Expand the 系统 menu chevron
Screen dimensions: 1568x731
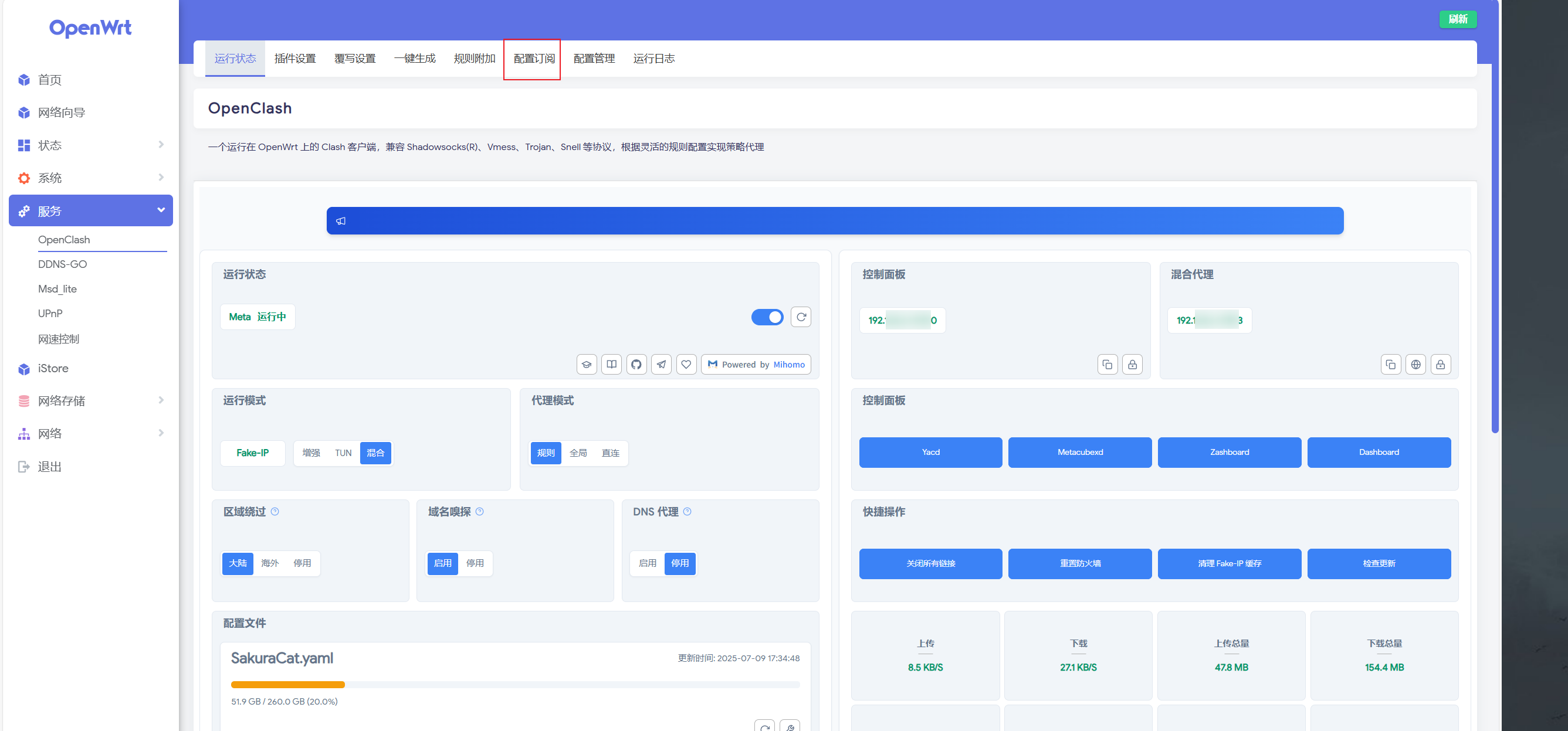[x=161, y=178]
